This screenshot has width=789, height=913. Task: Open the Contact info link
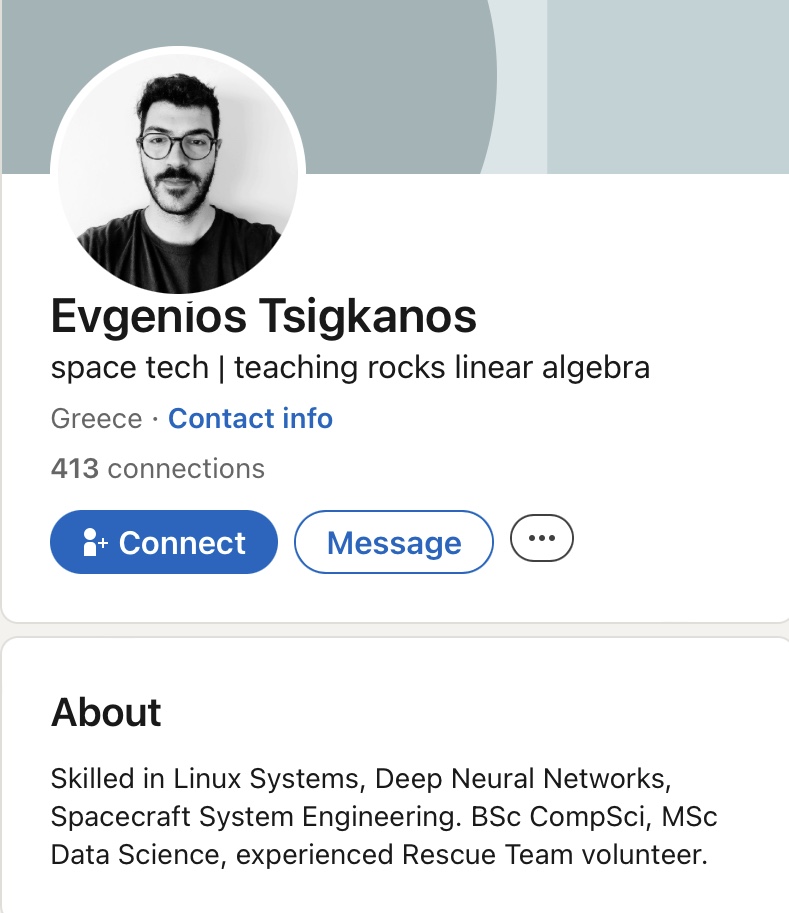(250, 418)
